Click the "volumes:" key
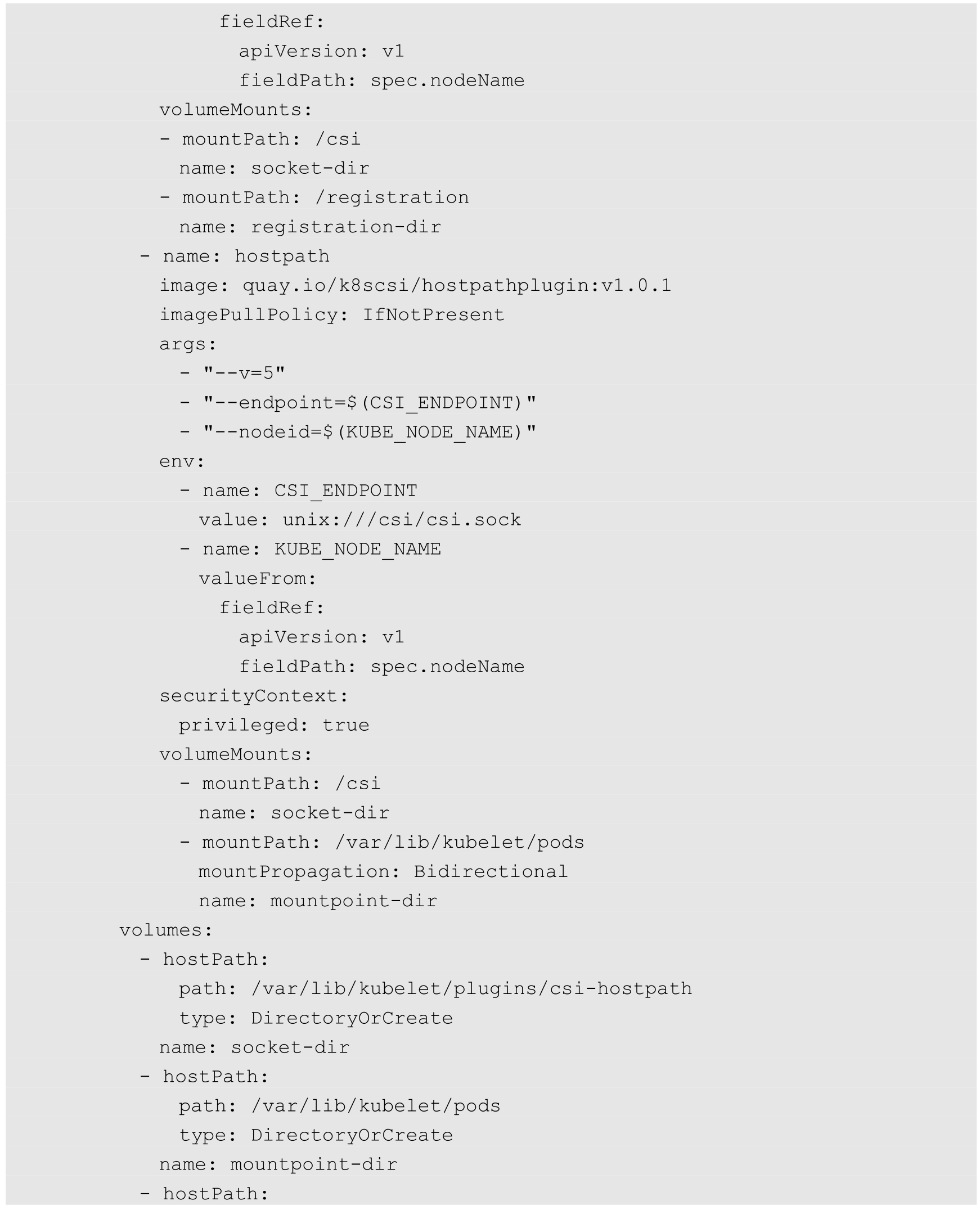 tap(166, 930)
